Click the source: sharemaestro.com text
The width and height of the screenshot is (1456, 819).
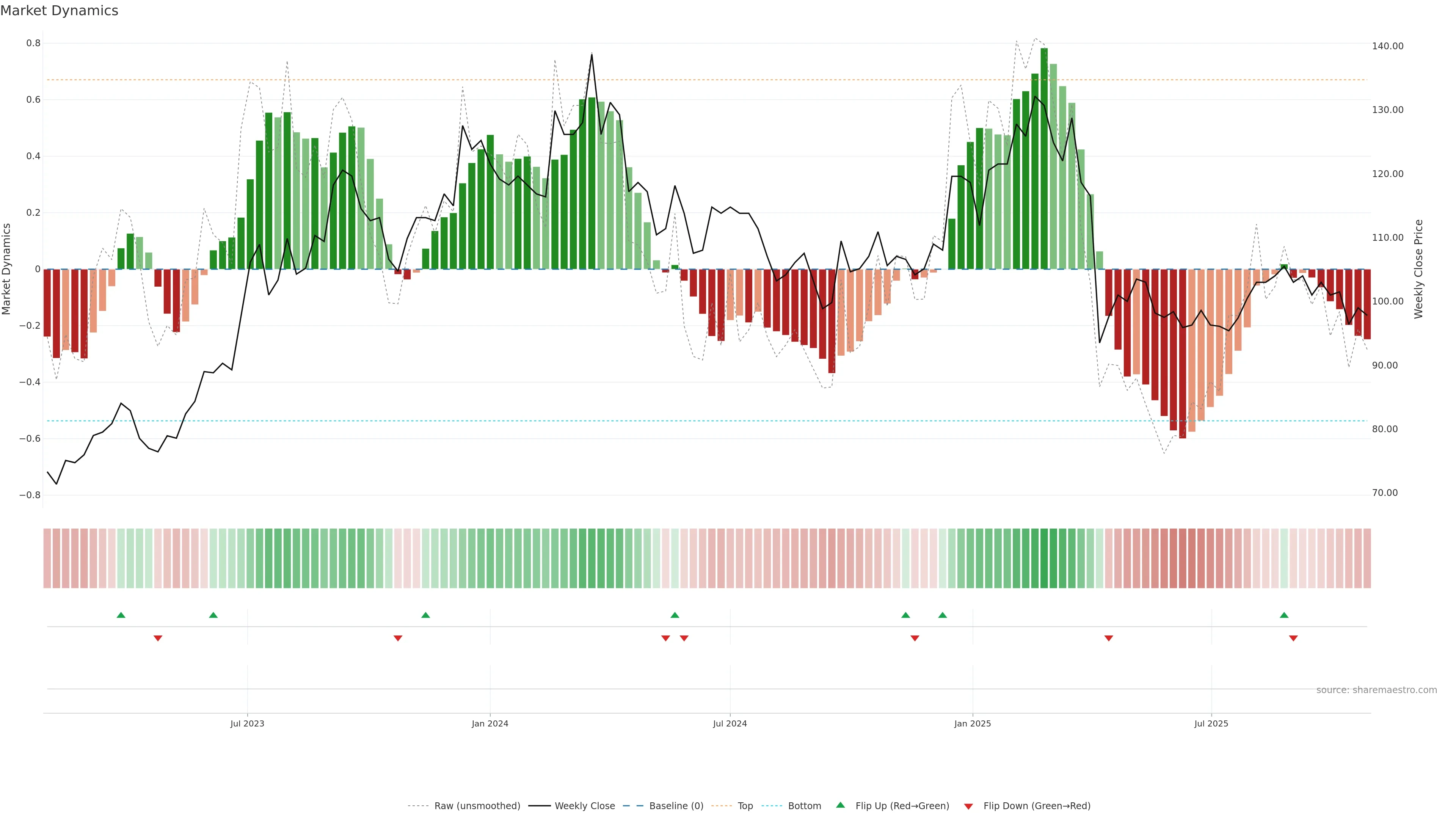1376,690
